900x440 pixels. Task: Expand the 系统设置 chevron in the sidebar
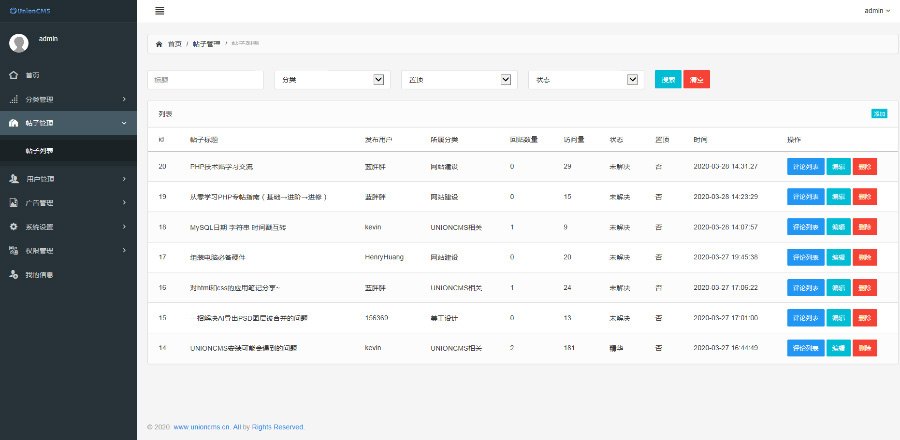coord(124,227)
